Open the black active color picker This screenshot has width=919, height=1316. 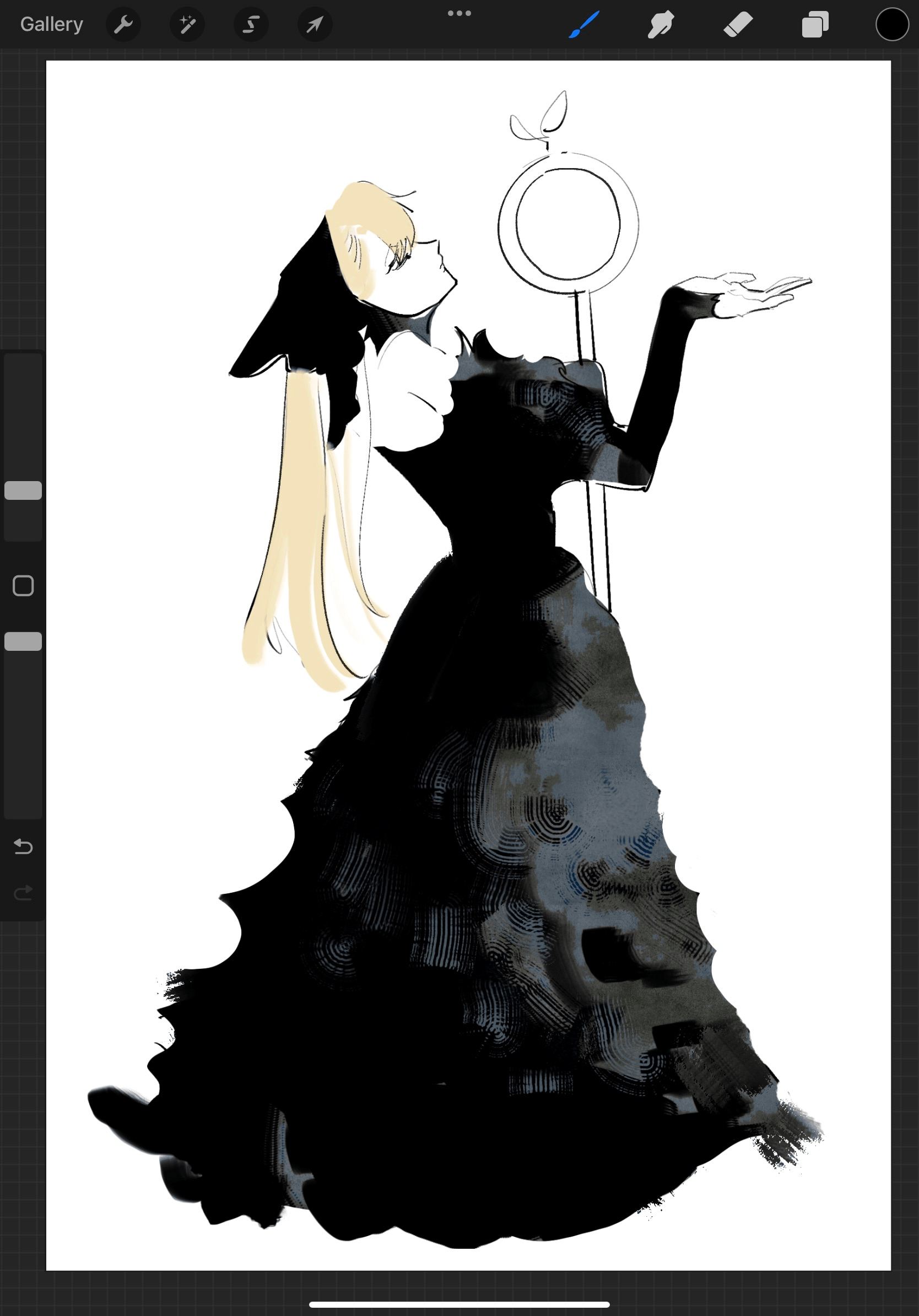[x=892, y=24]
